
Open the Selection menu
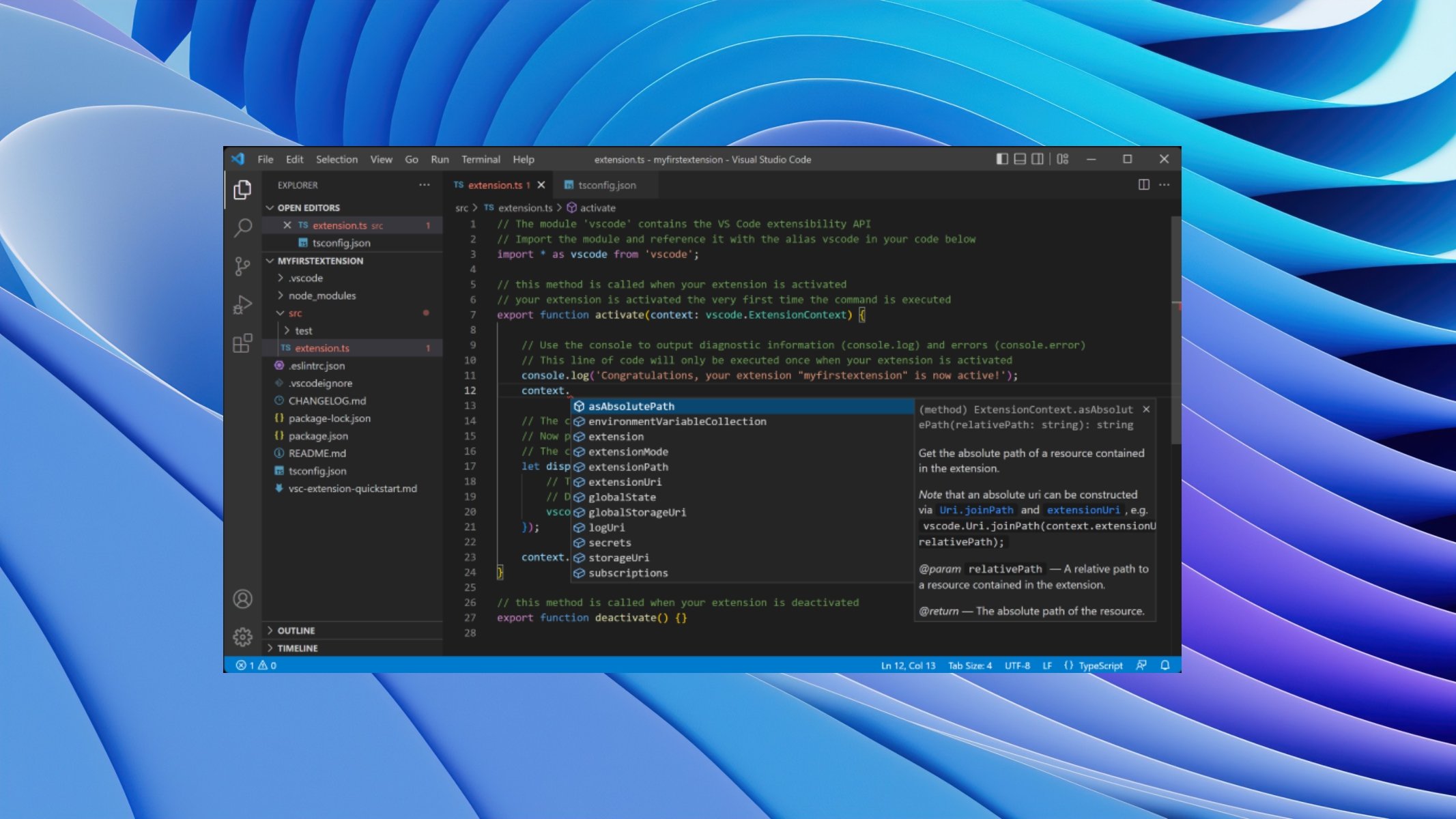337,159
